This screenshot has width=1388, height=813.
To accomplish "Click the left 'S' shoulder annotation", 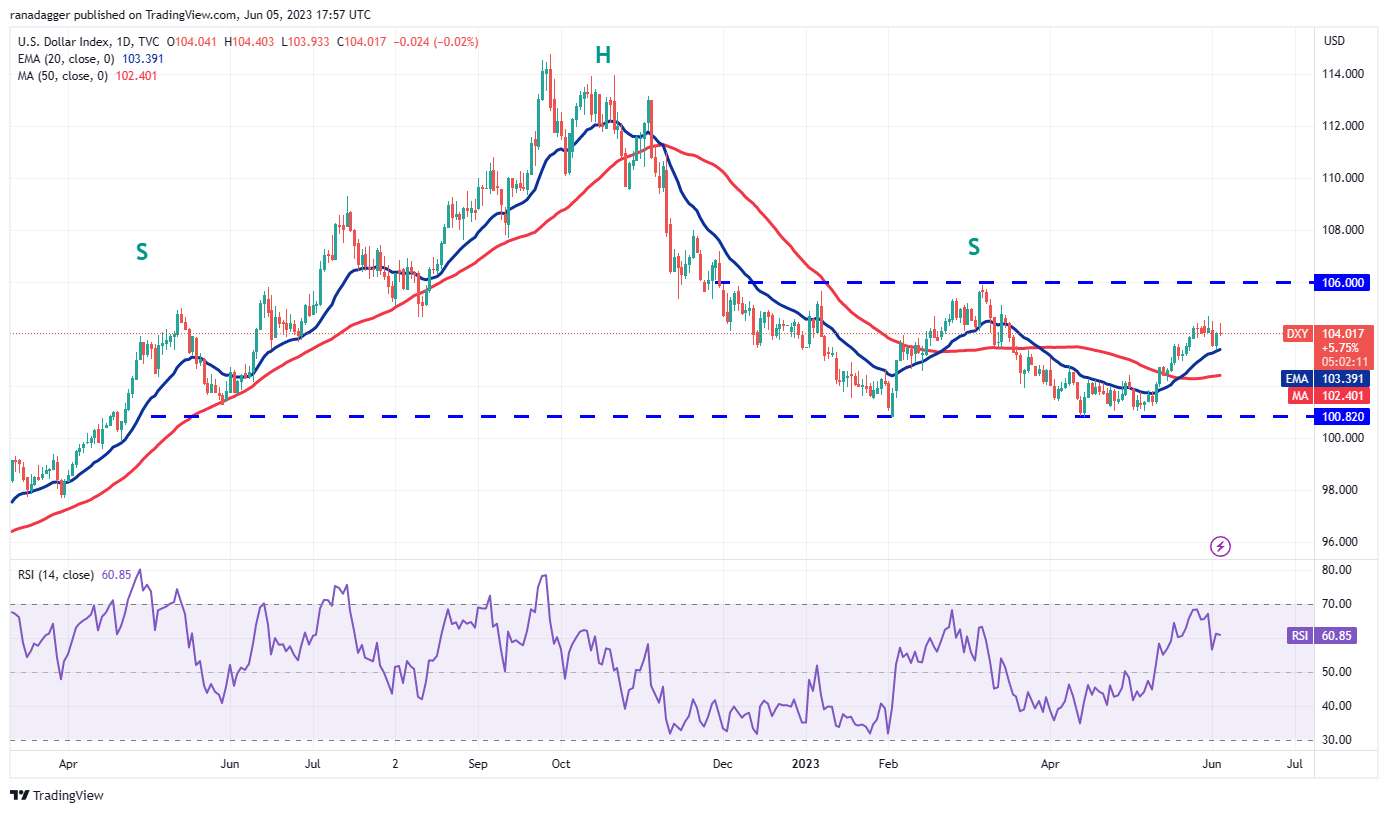I will pyautogui.click(x=142, y=252).
